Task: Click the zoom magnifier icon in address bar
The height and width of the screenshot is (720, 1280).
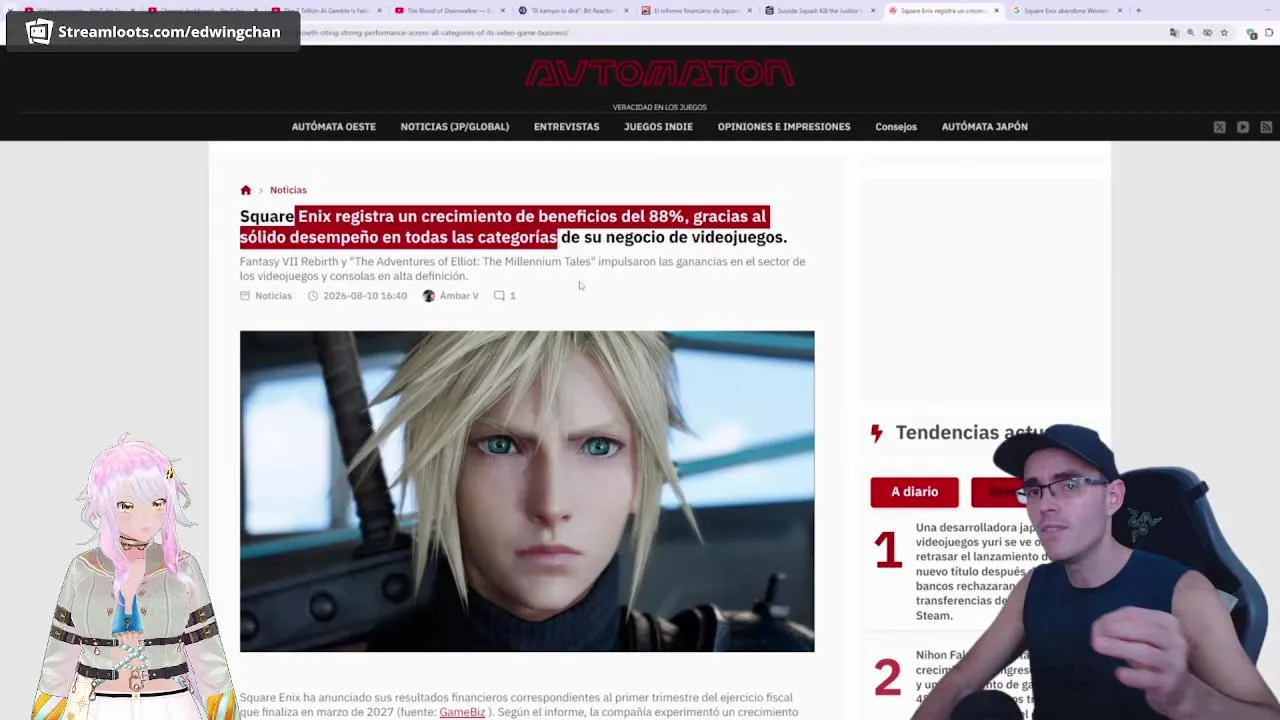Action: (x=1190, y=33)
